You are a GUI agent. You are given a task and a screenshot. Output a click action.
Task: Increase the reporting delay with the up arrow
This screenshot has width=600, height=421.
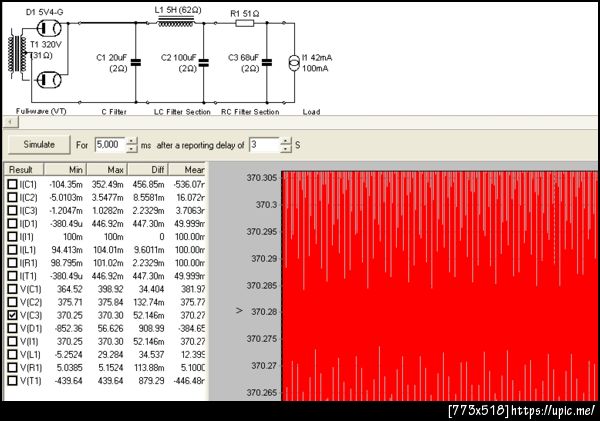pos(285,141)
